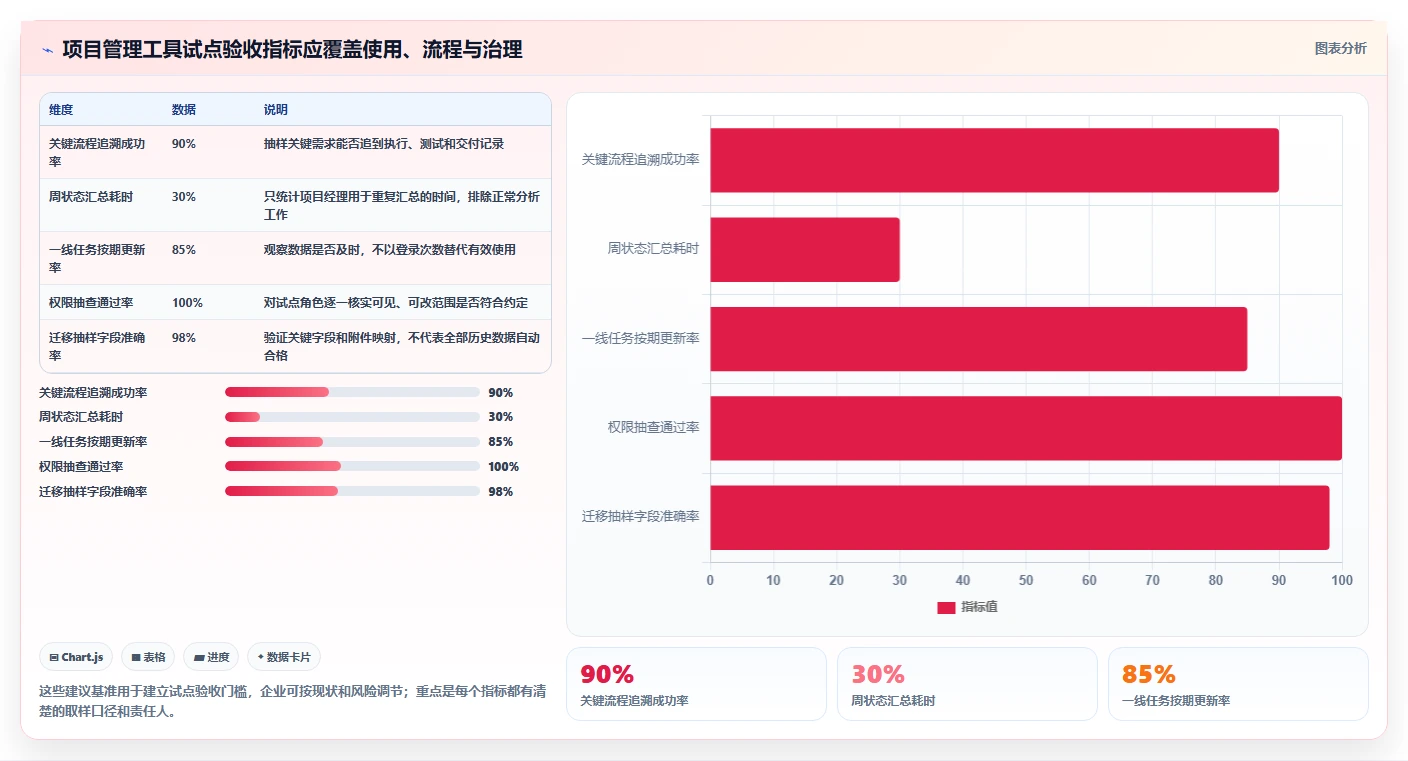The image size is (1408, 761).
Task: Click the 权限抽查通过率 progress bar
Action: pyautogui.click(x=352, y=466)
